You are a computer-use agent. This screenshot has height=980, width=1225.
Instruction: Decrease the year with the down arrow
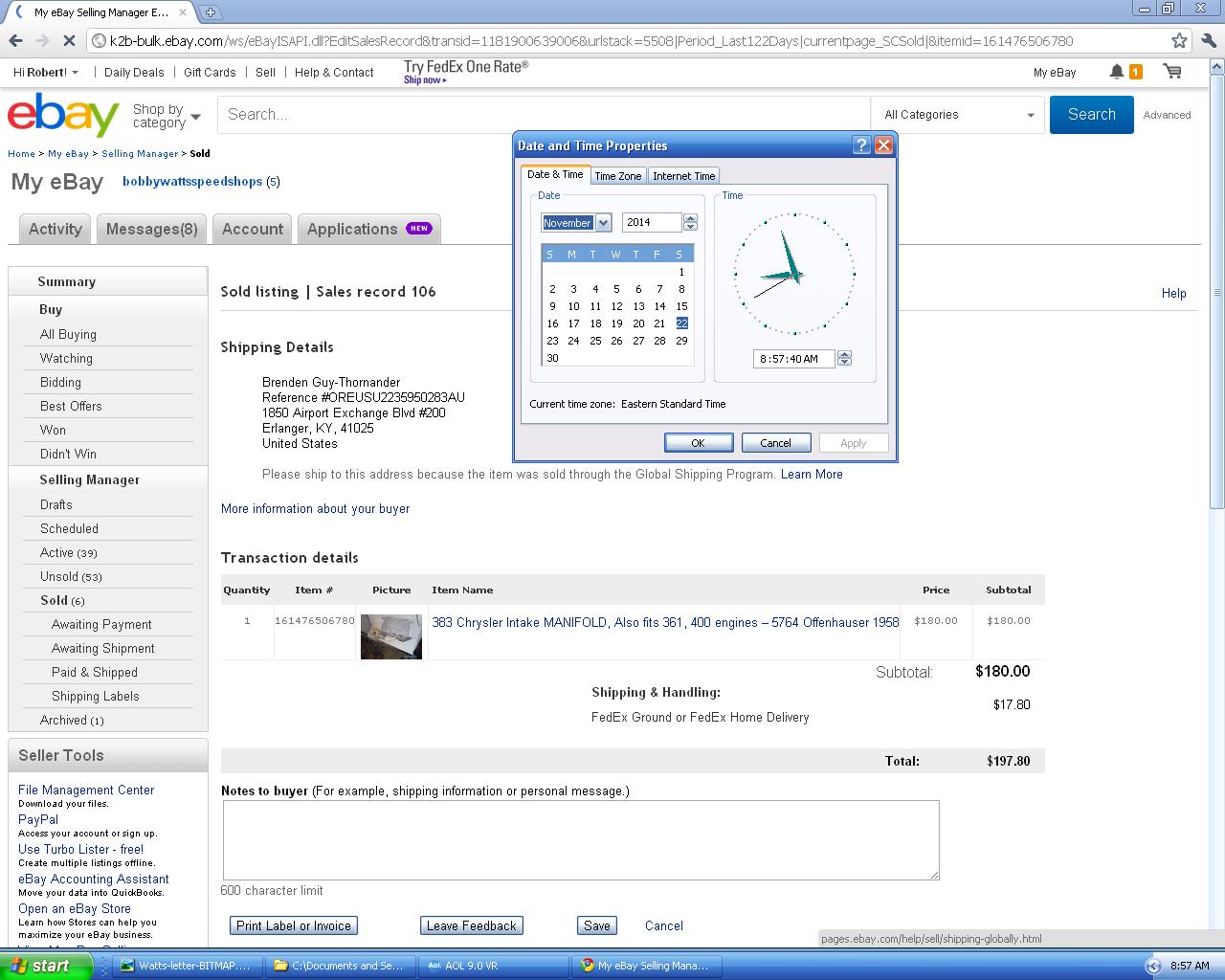click(690, 227)
